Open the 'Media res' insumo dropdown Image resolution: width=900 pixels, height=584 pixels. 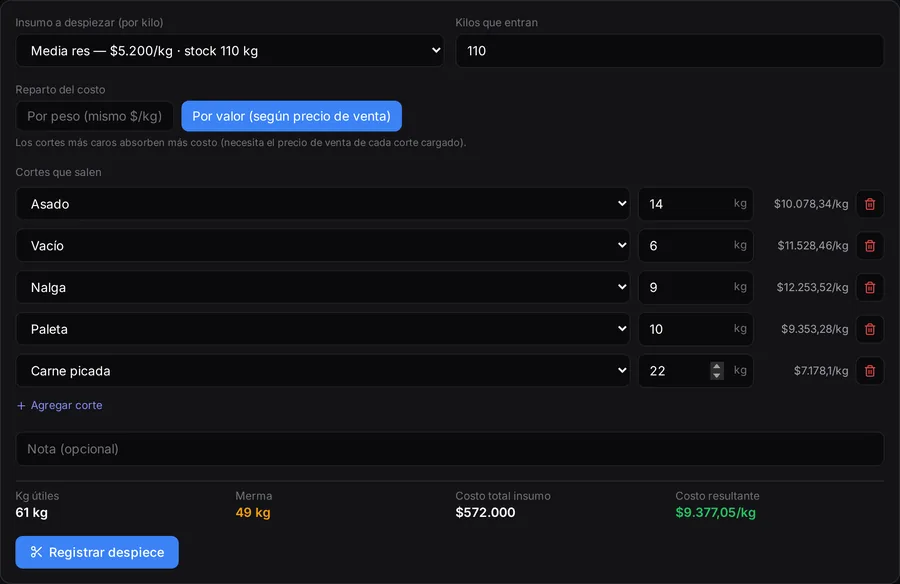(230, 51)
